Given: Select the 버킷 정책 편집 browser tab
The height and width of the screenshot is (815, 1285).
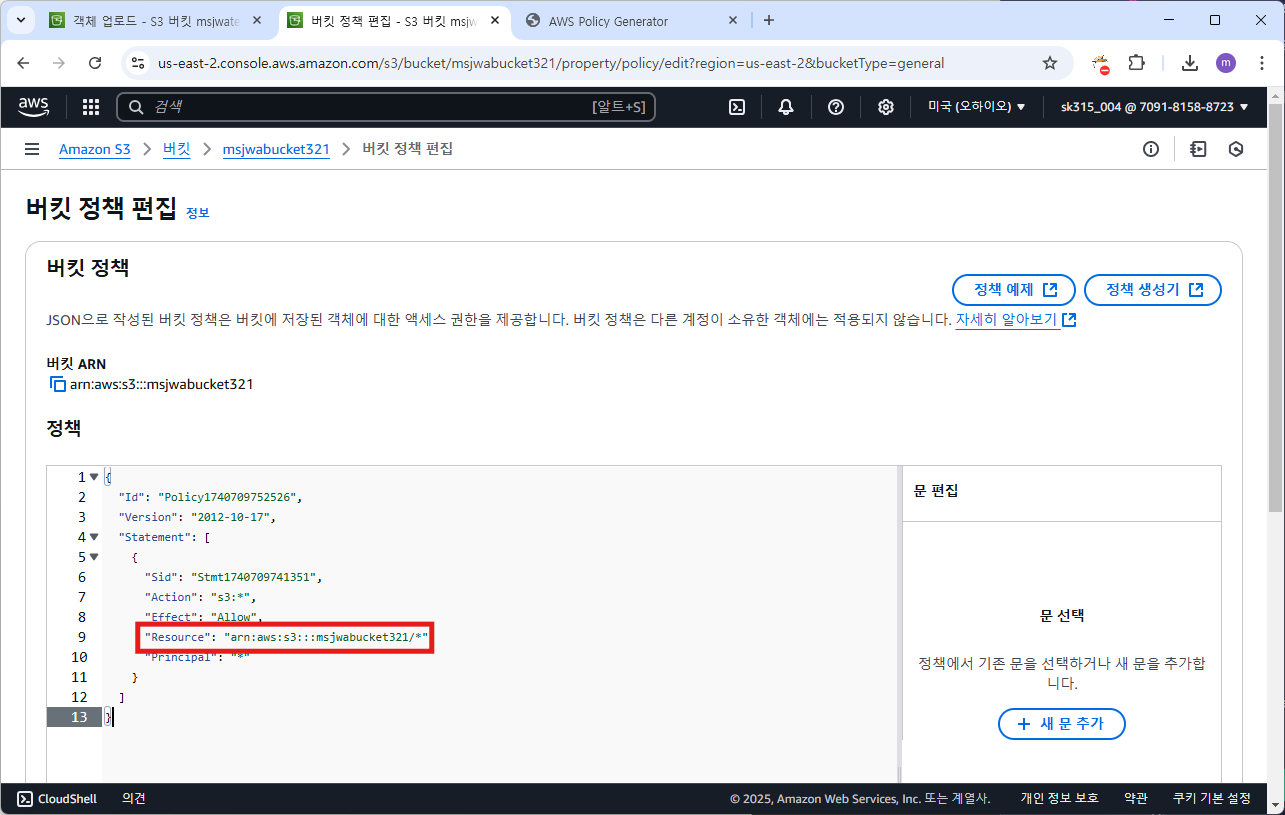Looking at the screenshot, I should (395, 20).
